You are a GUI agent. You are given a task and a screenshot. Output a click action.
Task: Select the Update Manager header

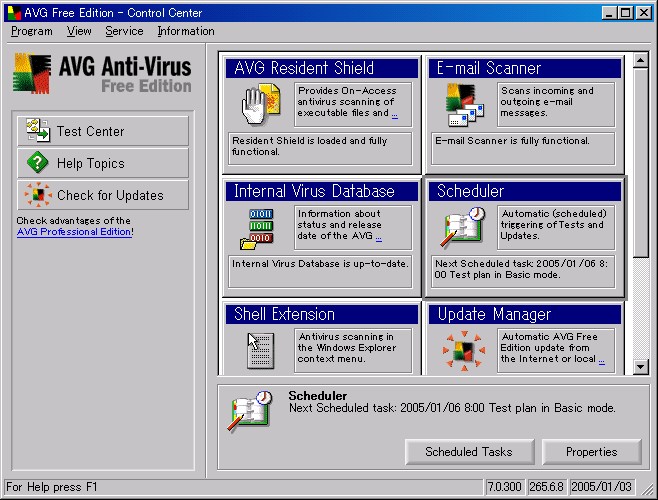coord(525,314)
